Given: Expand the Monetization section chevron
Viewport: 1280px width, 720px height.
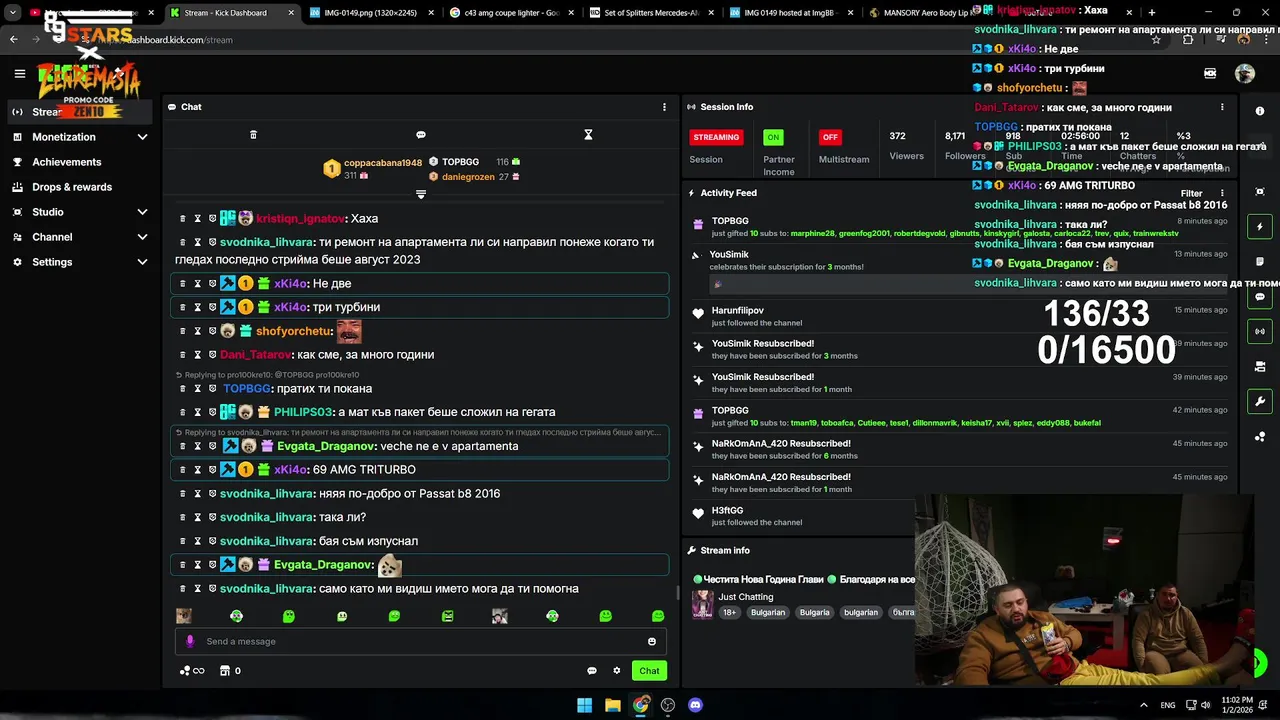Looking at the screenshot, I should pyautogui.click(x=142, y=137).
